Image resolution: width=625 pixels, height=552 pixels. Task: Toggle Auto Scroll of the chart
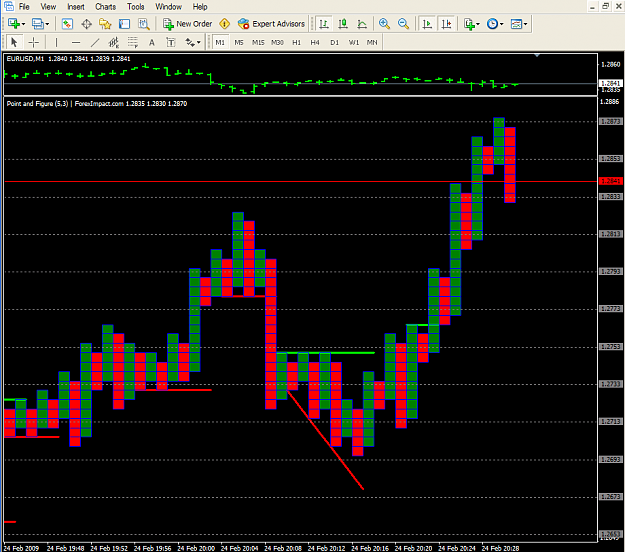(x=427, y=24)
